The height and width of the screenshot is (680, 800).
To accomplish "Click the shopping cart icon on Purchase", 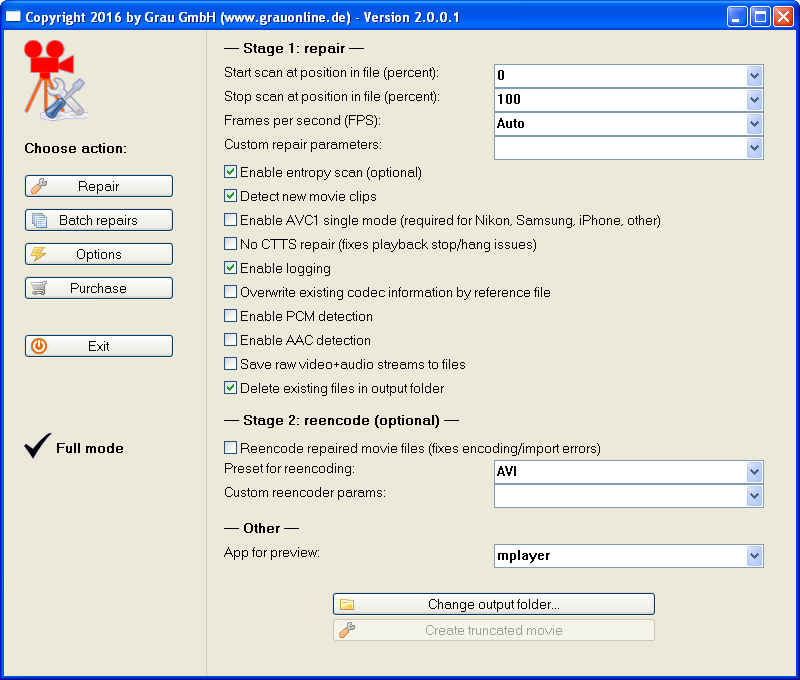I will [x=39, y=288].
